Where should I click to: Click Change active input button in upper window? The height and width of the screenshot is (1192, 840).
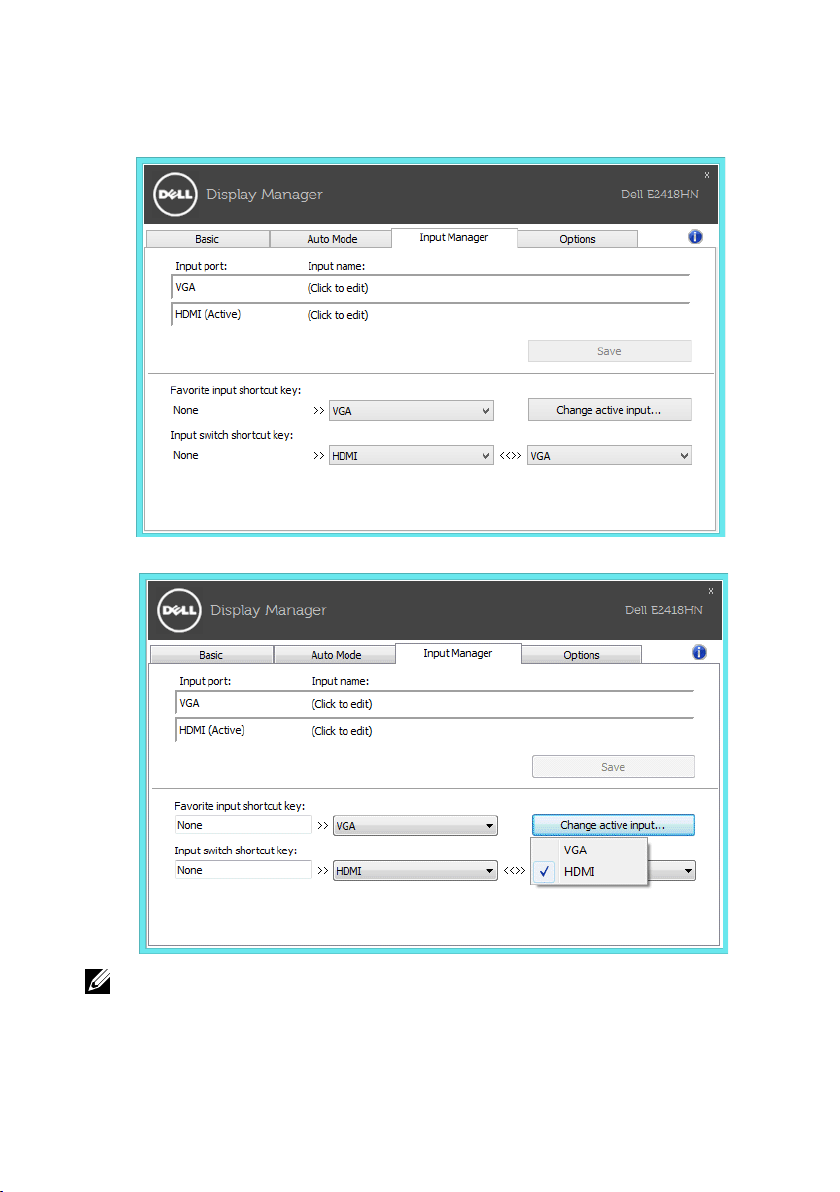(610, 410)
